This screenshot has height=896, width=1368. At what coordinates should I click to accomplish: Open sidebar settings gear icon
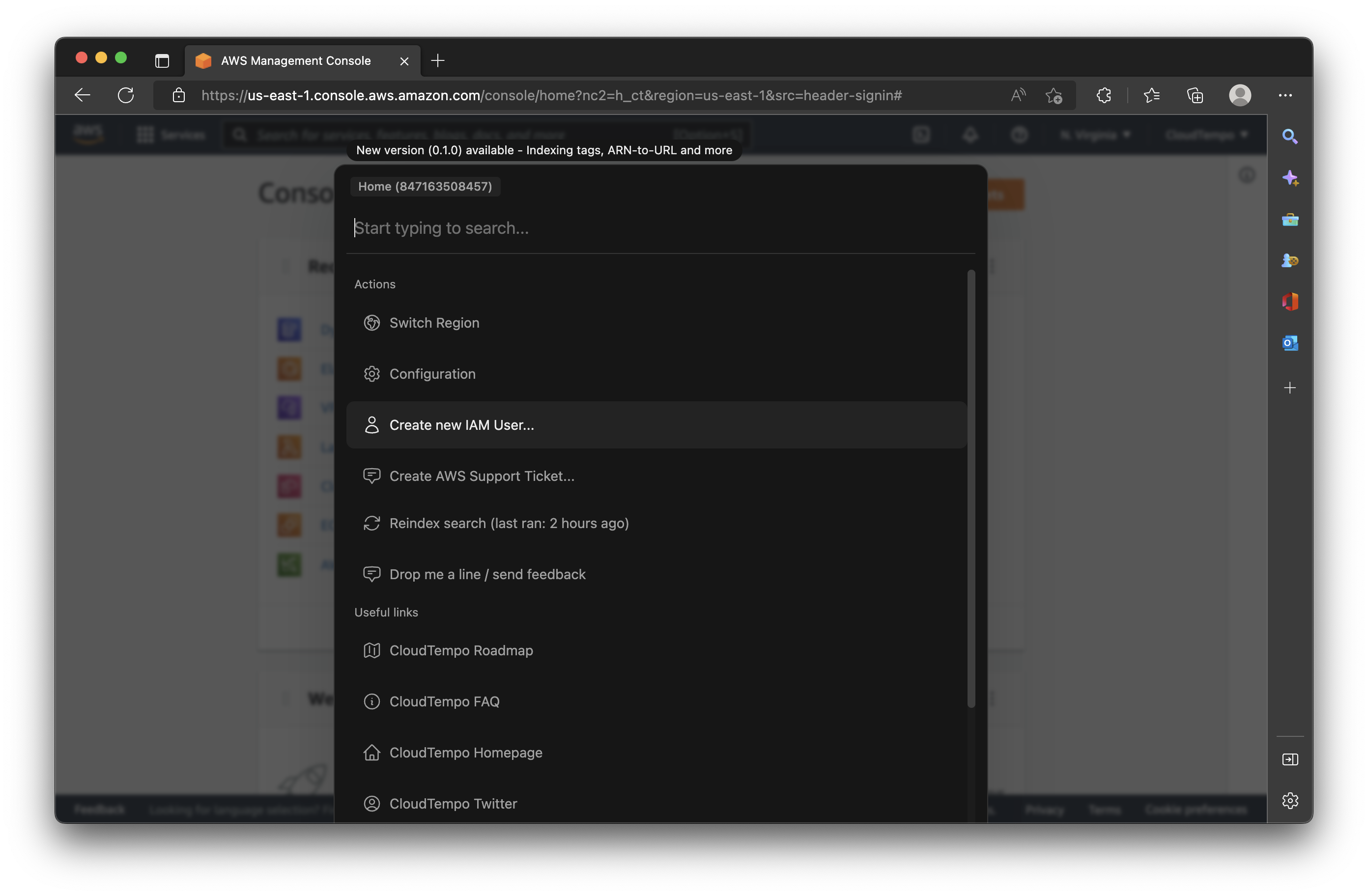[1290, 800]
